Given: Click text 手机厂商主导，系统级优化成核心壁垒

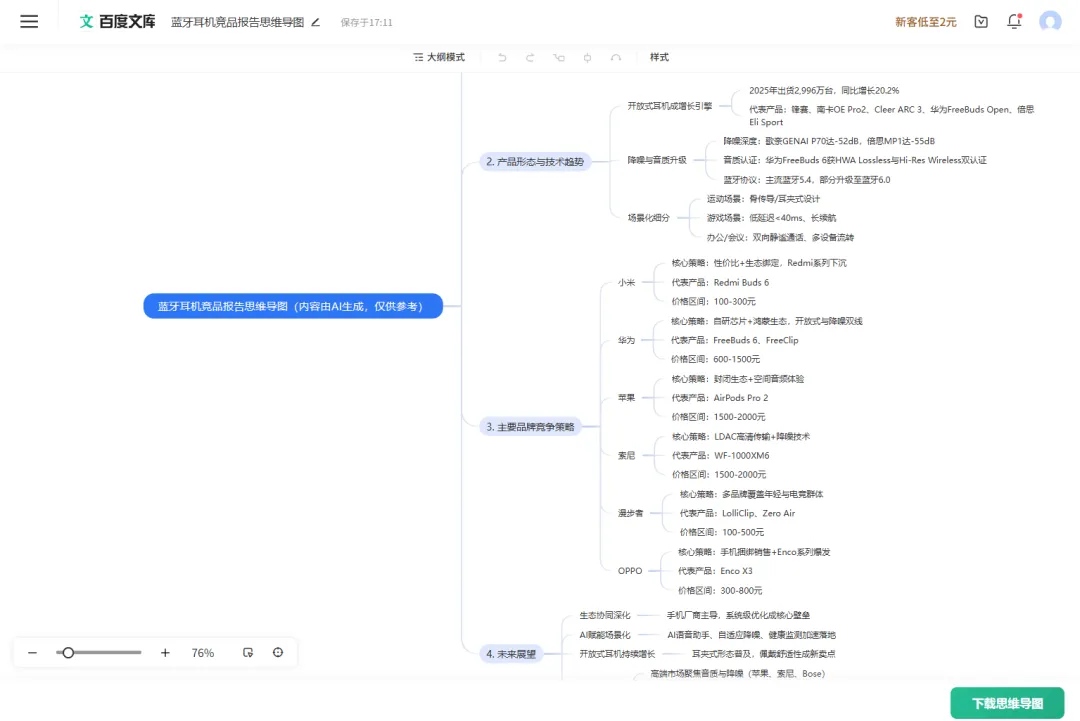Looking at the screenshot, I should [738, 615].
